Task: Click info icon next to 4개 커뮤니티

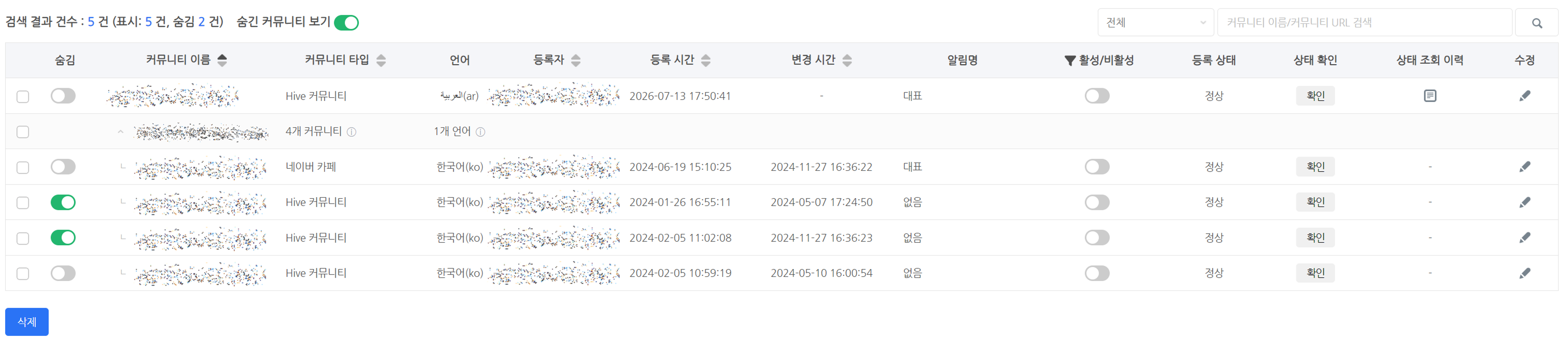Action: point(351,132)
